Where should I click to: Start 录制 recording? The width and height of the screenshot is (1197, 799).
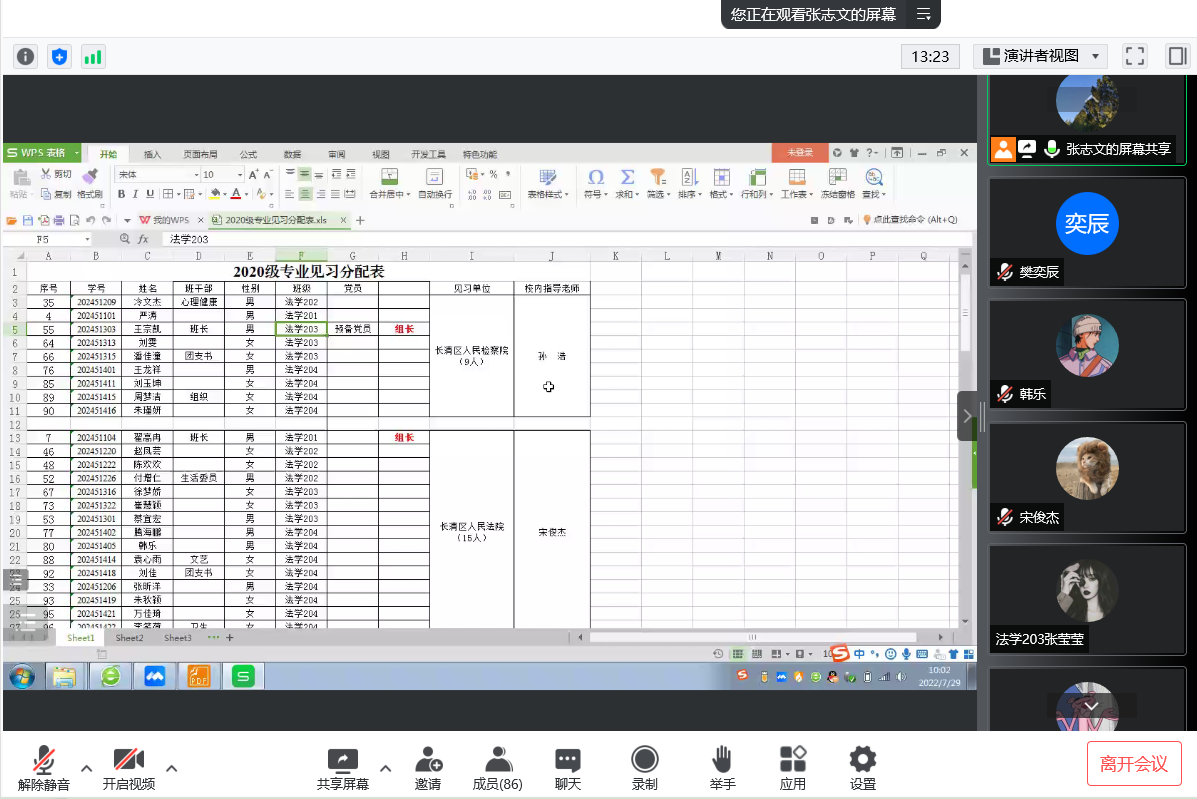(x=644, y=768)
